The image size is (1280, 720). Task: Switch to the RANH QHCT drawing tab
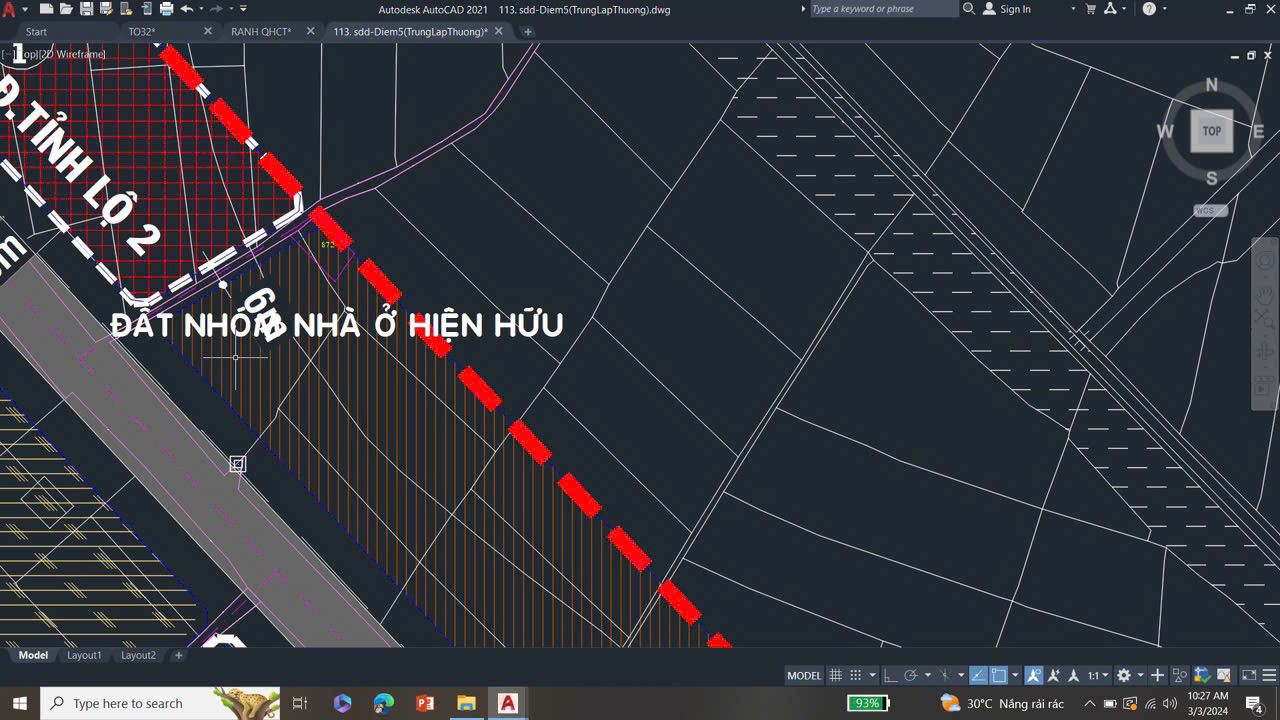(262, 31)
